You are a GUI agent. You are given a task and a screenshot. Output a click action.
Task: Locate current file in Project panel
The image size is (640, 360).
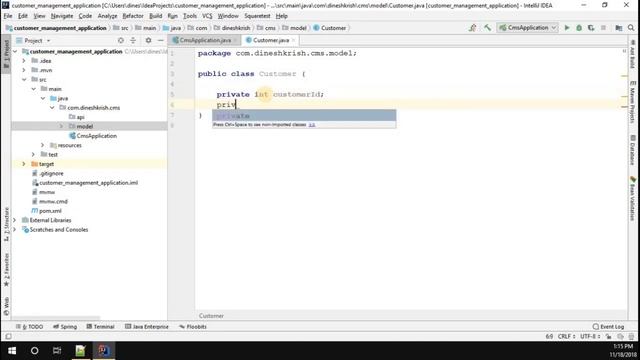point(121,40)
